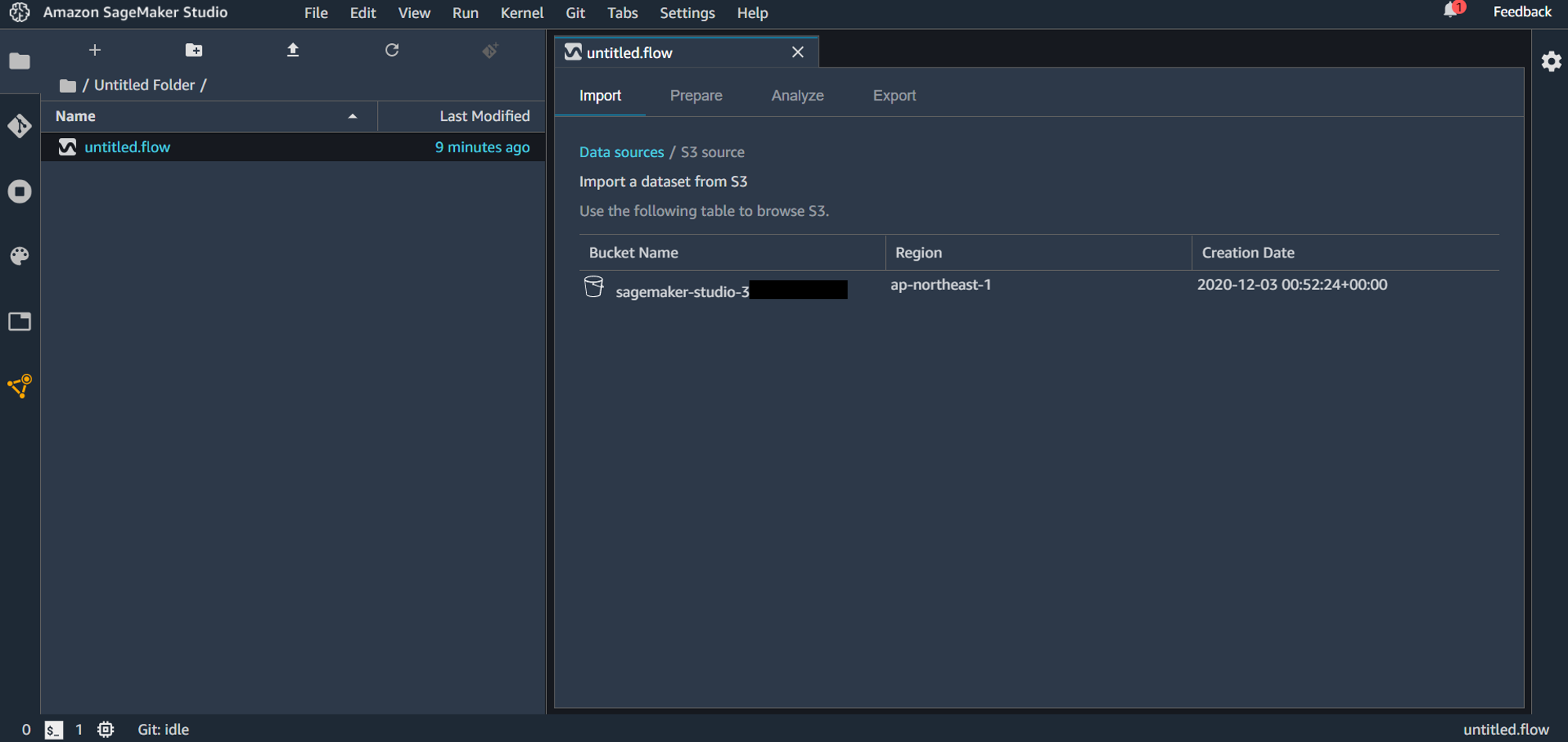
Task: Open the File menu
Action: click(316, 13)
